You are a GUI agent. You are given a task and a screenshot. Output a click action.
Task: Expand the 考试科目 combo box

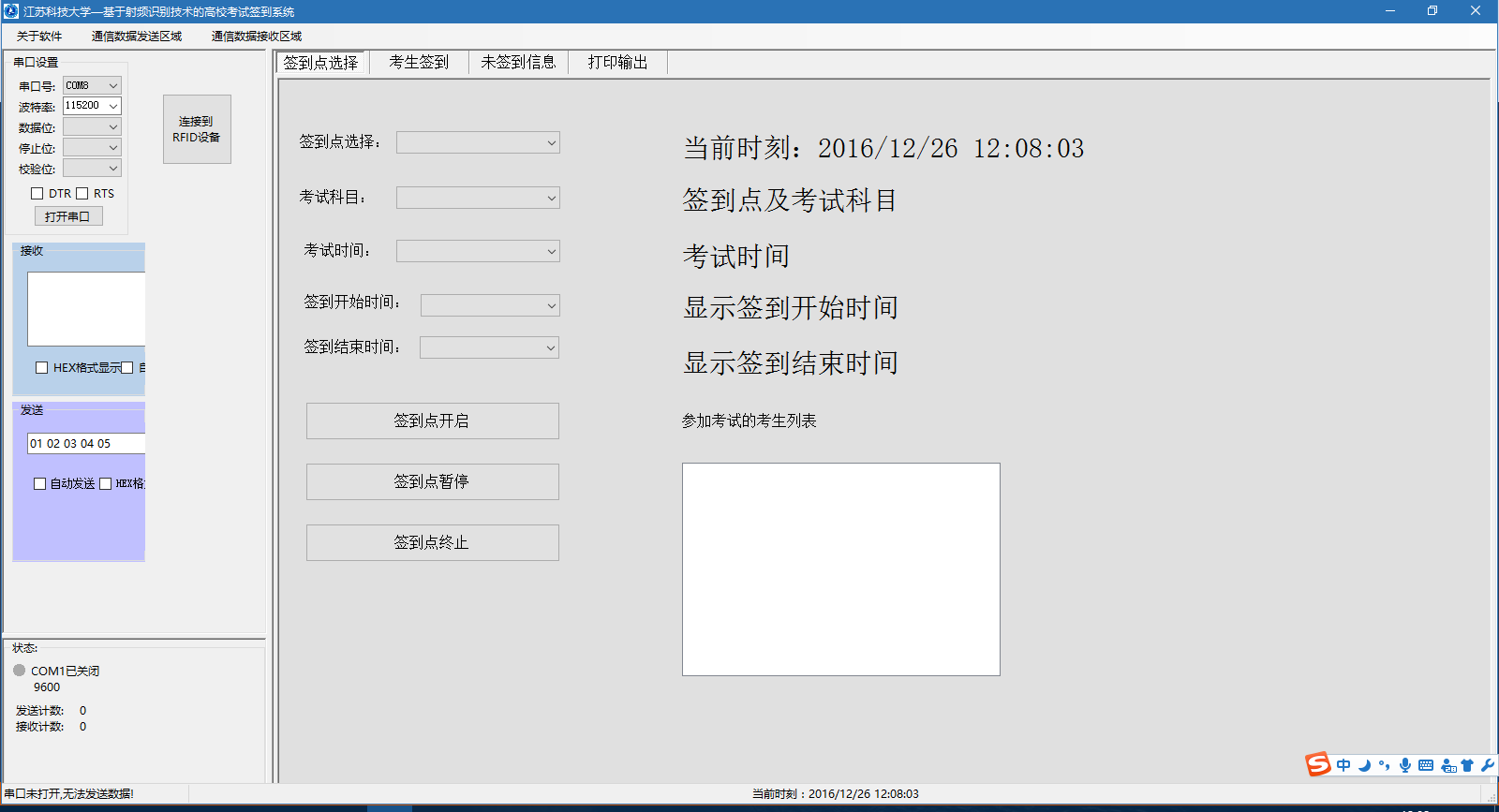coord(478,198)
